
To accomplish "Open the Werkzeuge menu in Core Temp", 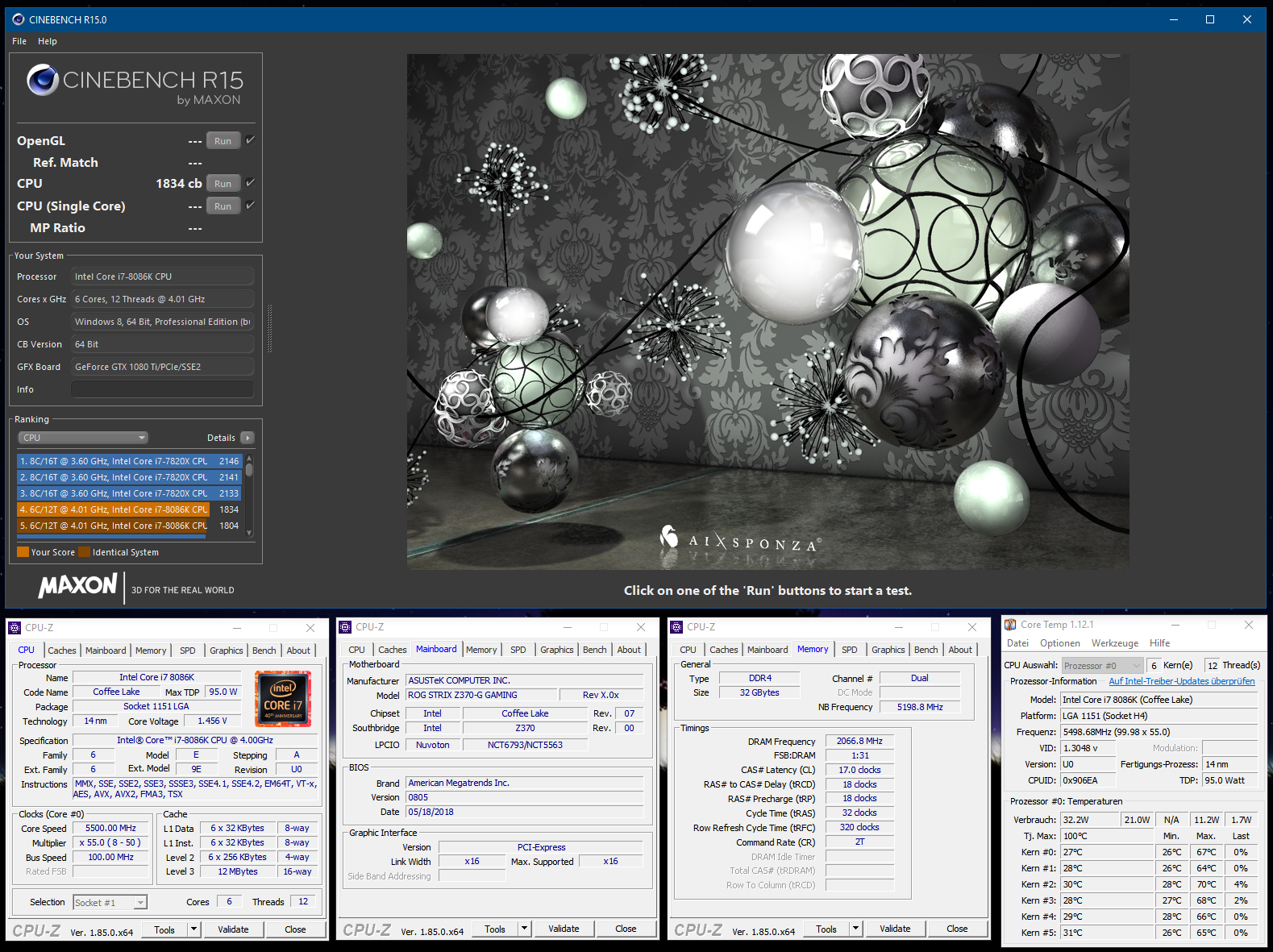I will point(1115,643).
